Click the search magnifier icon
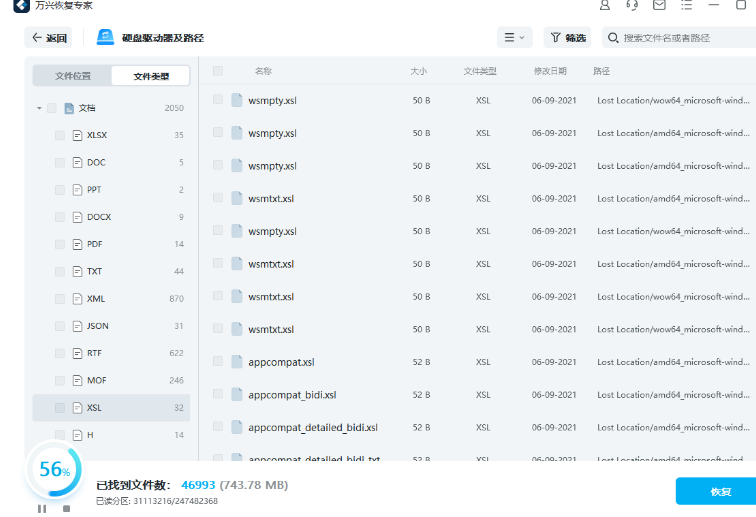 pos(611,38)
